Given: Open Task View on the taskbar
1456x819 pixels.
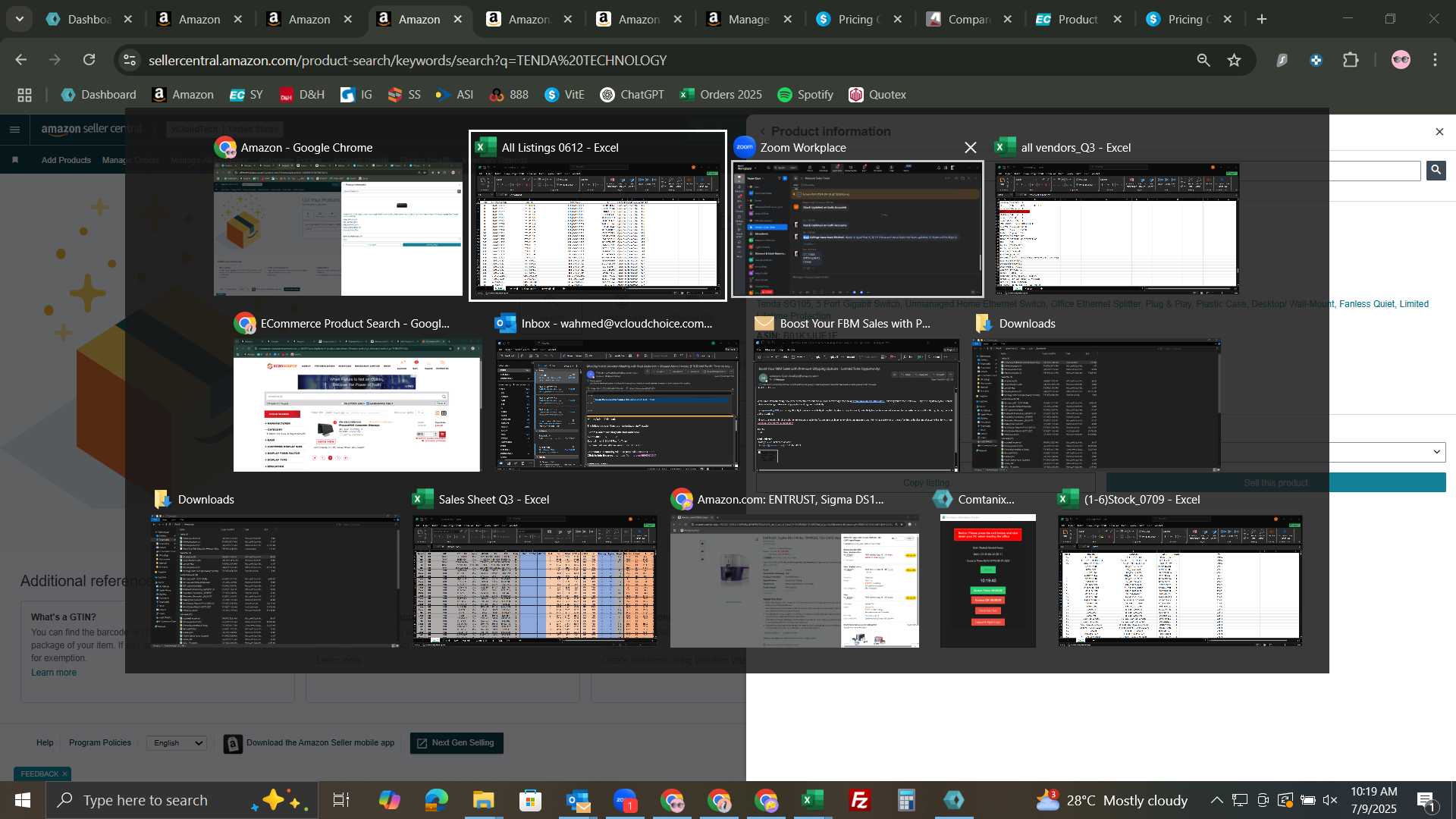Looking at the screenshot, I should (341, 800).
